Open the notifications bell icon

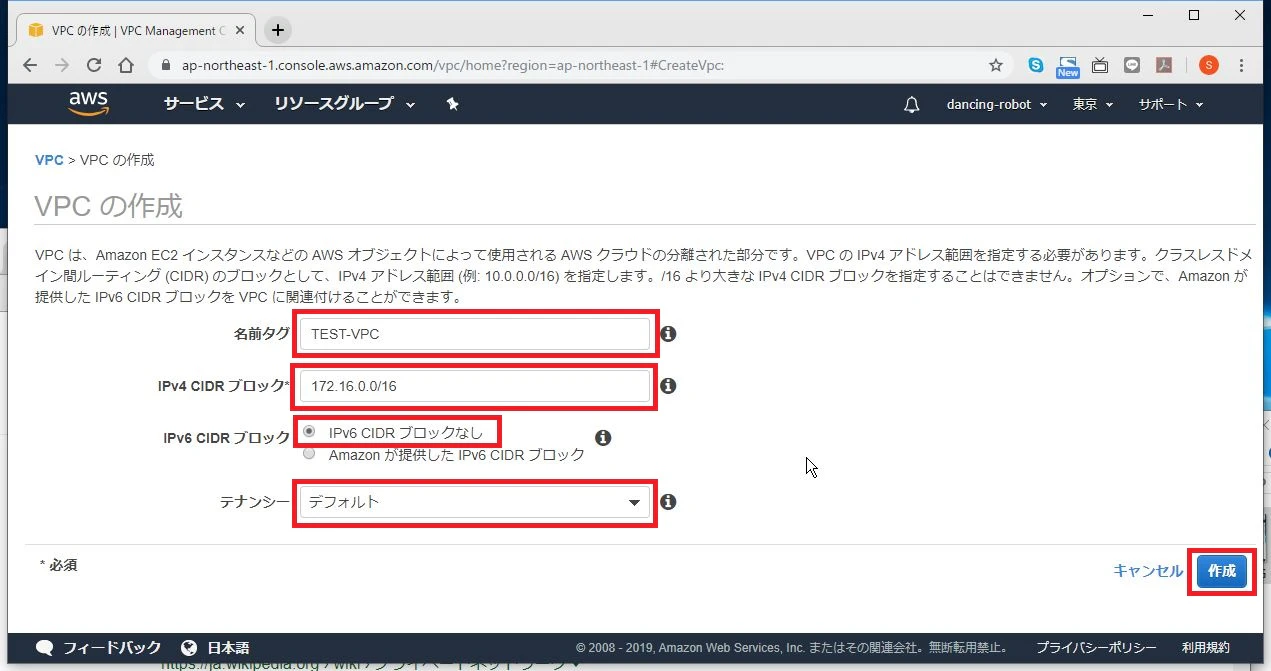pos(911,105)
